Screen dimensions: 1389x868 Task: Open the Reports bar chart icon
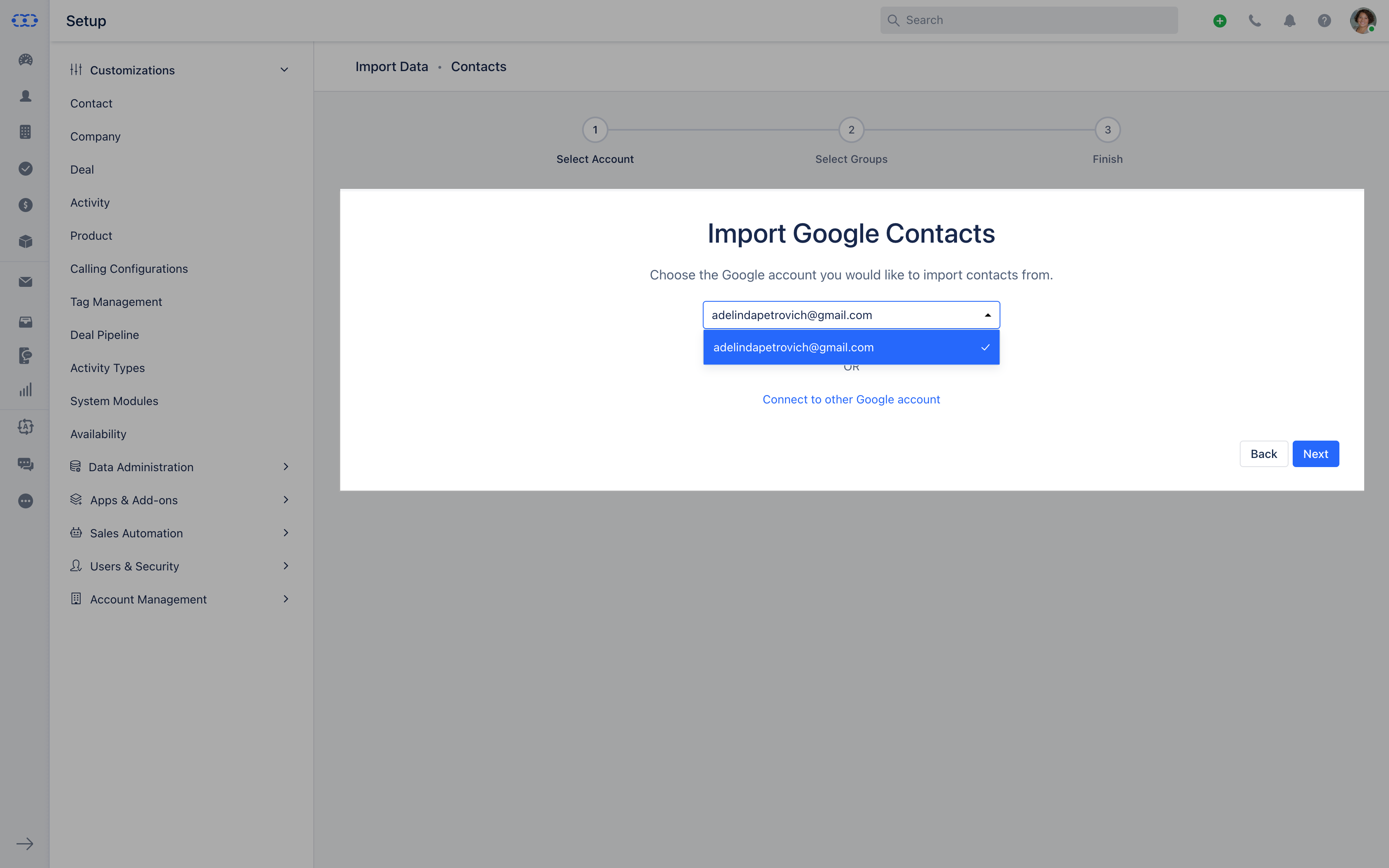point(25,390)
